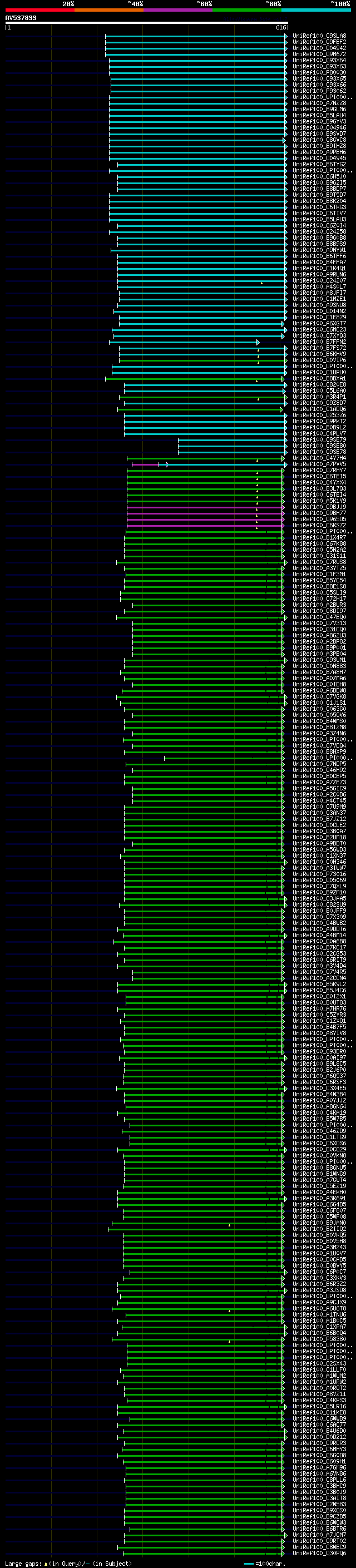Click the query end position 616
Image resolution: width=356 pixels, height=1568 pixels.
click(280, 27)
